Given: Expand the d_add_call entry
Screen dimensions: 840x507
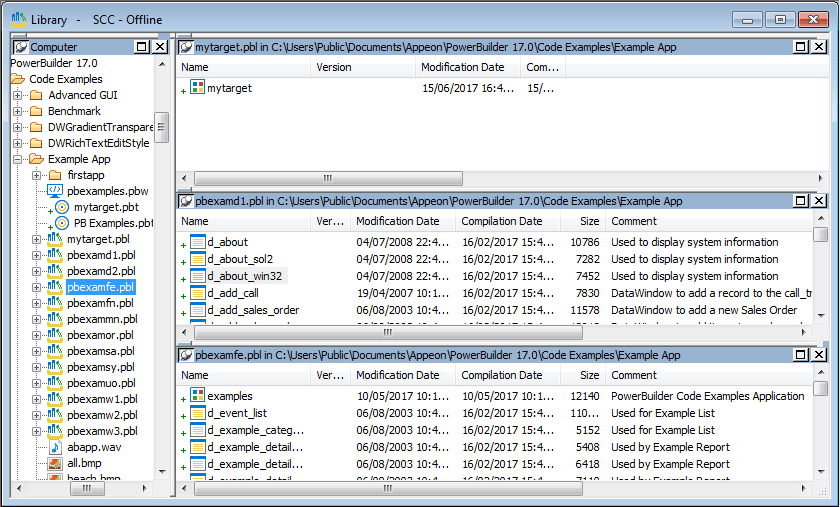Looking at the screenshot, I should [x=183, y=295].
